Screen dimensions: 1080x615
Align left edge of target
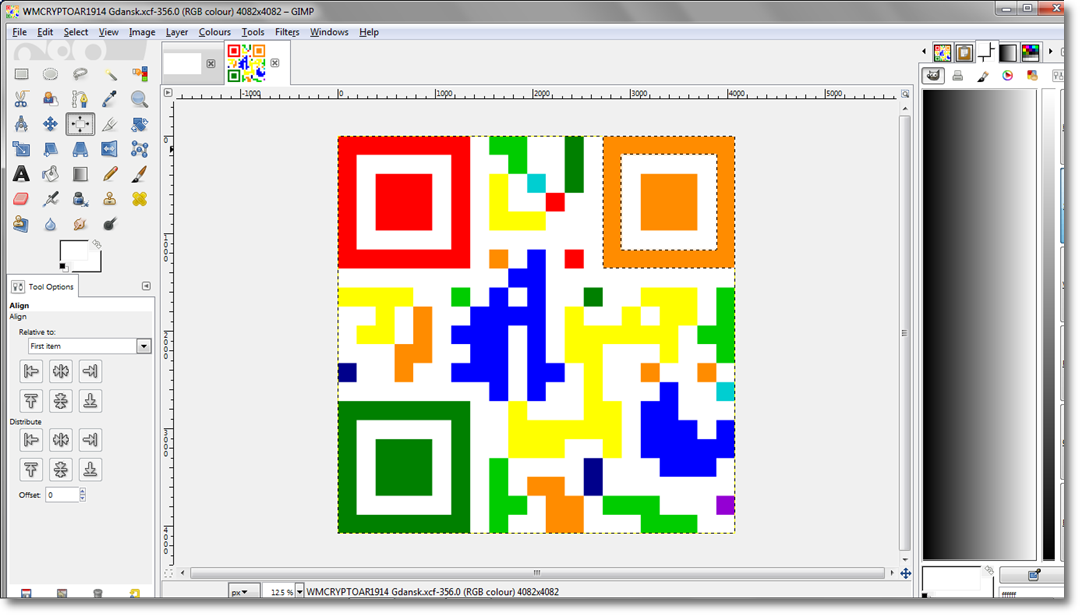coord(31,371)
